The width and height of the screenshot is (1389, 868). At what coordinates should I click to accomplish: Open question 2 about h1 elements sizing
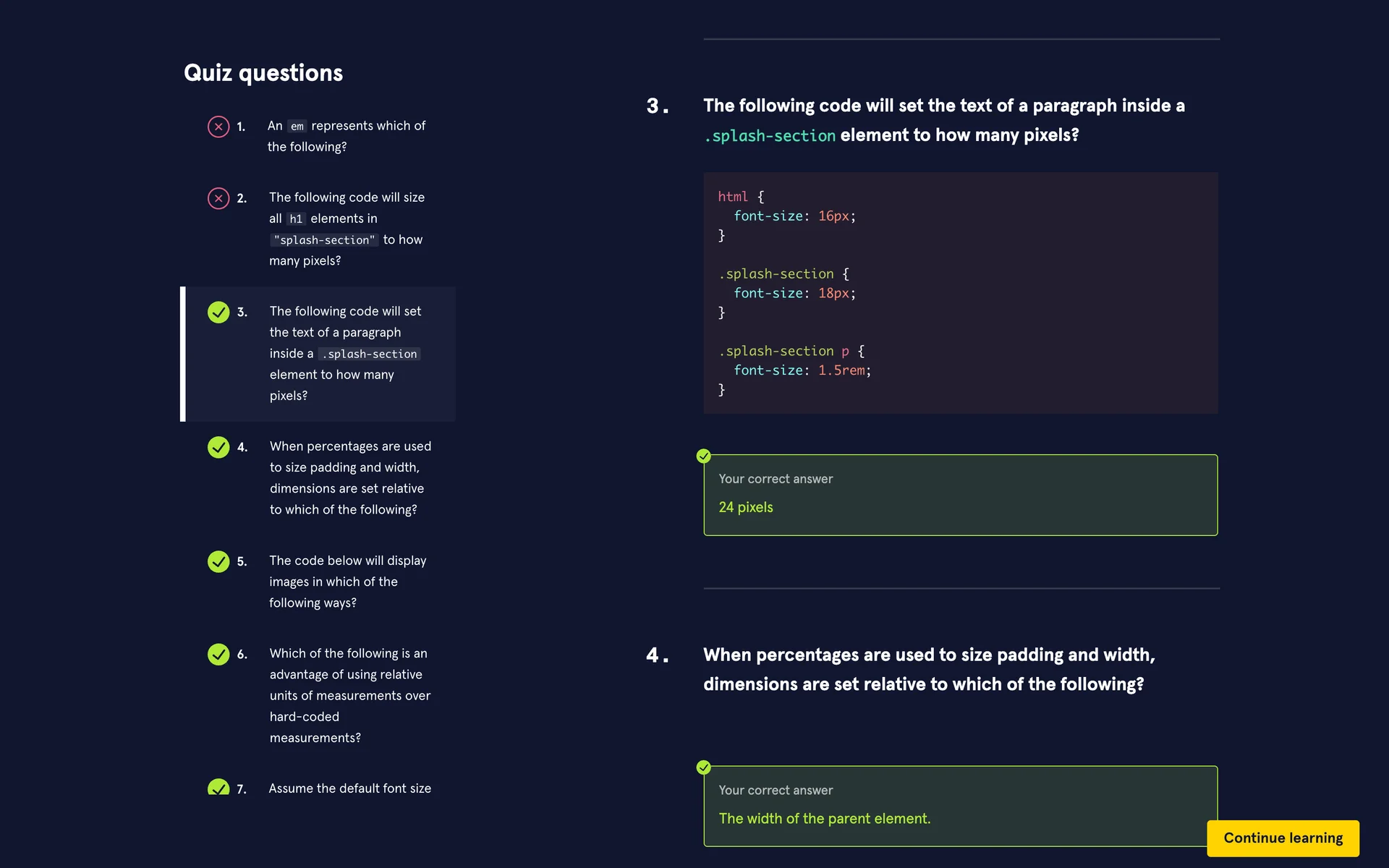347,229
